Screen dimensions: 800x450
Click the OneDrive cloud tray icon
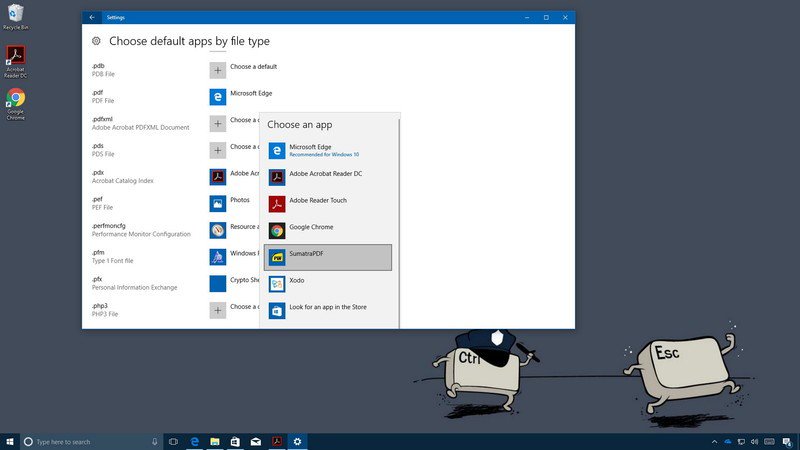728,442
